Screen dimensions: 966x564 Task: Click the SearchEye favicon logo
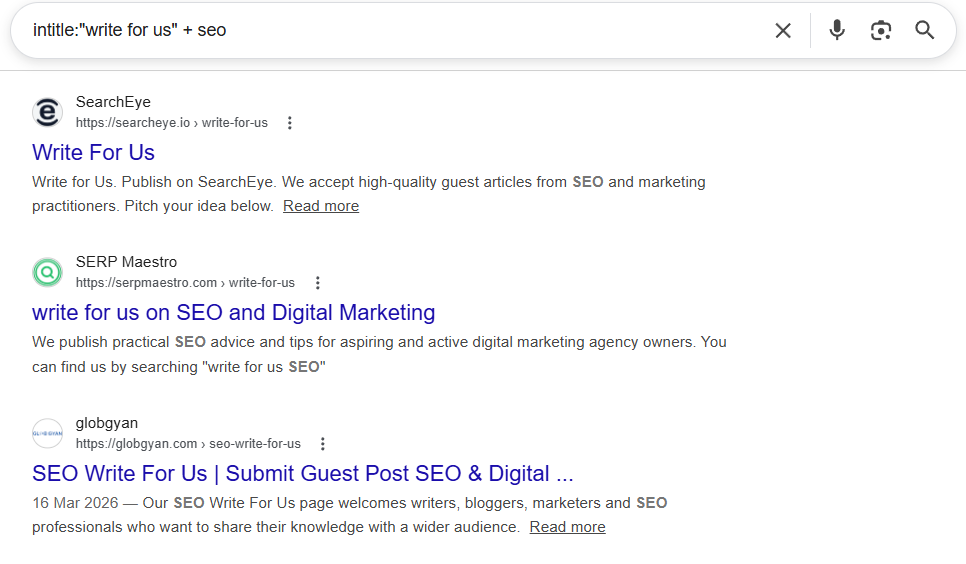(x=47, y=112)
